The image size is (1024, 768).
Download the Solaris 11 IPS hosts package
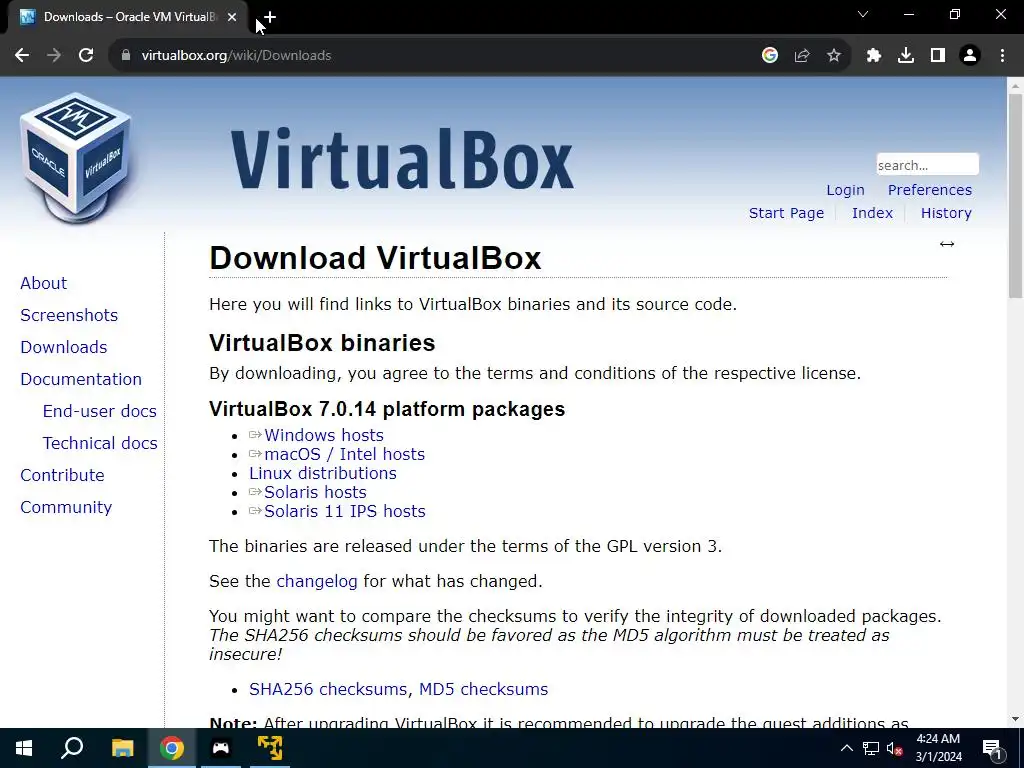tap(344, 511)
